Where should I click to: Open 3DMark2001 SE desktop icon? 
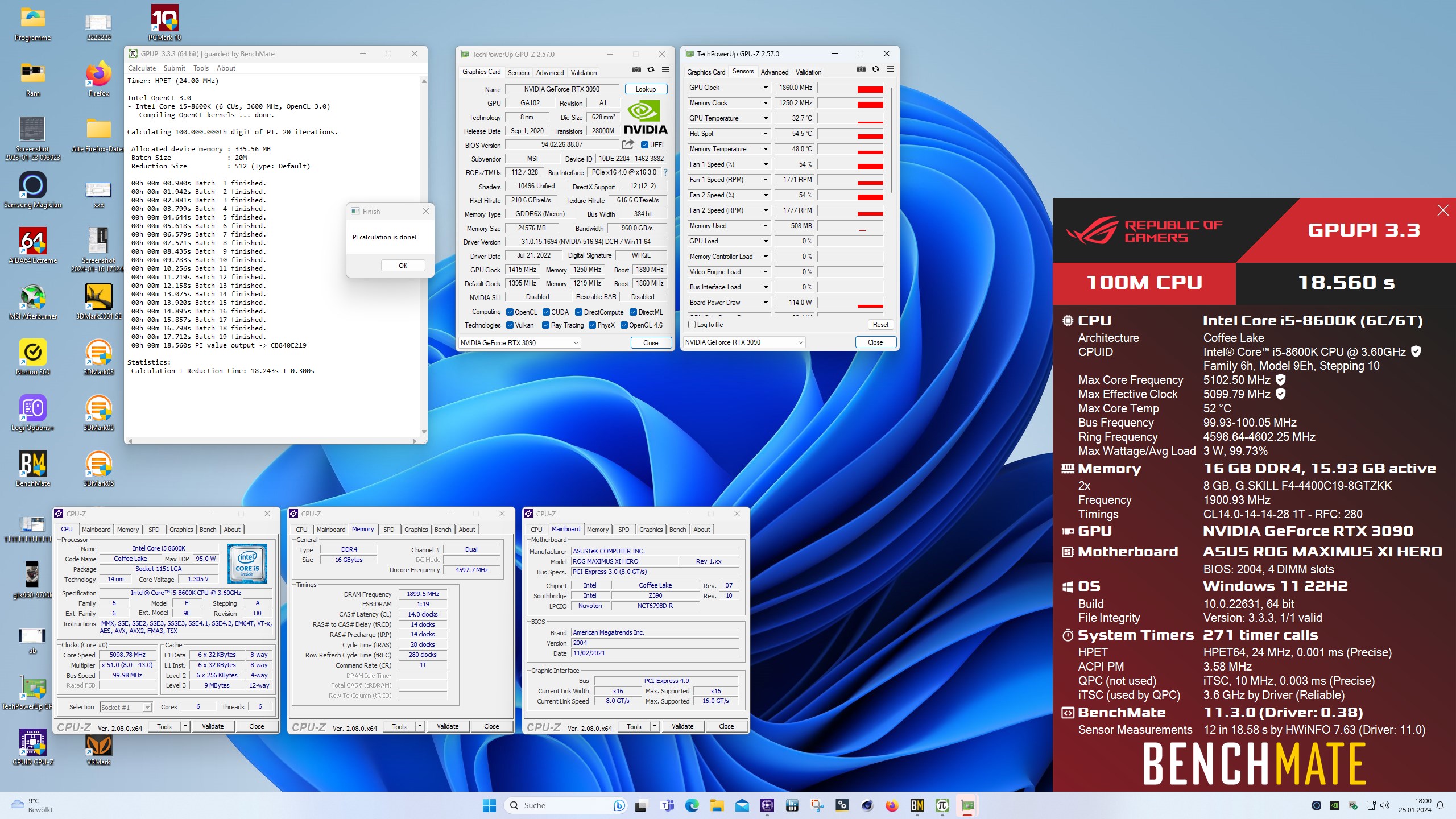coord(98,301)
